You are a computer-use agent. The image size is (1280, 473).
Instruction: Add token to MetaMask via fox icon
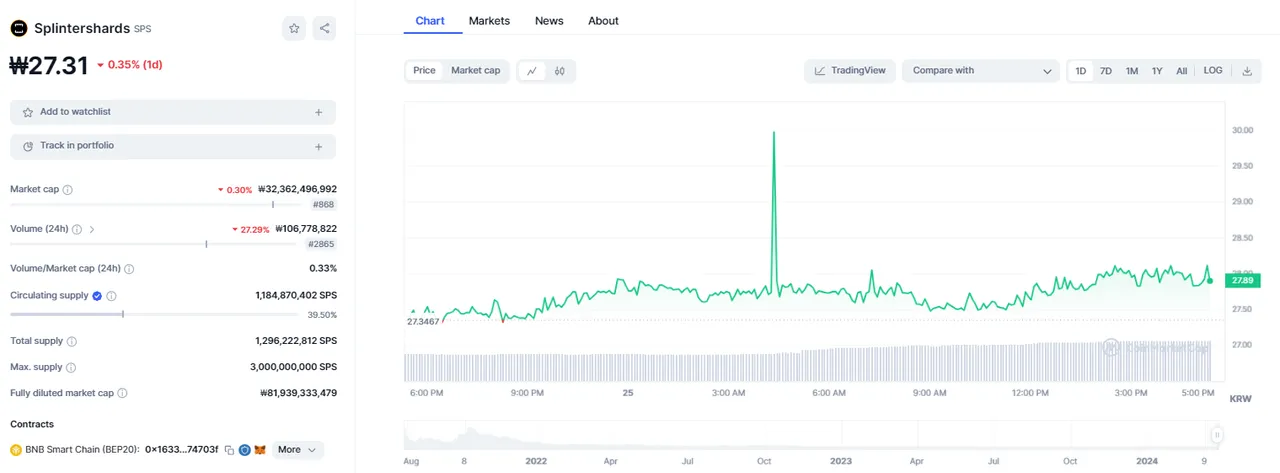click(260, 450)
